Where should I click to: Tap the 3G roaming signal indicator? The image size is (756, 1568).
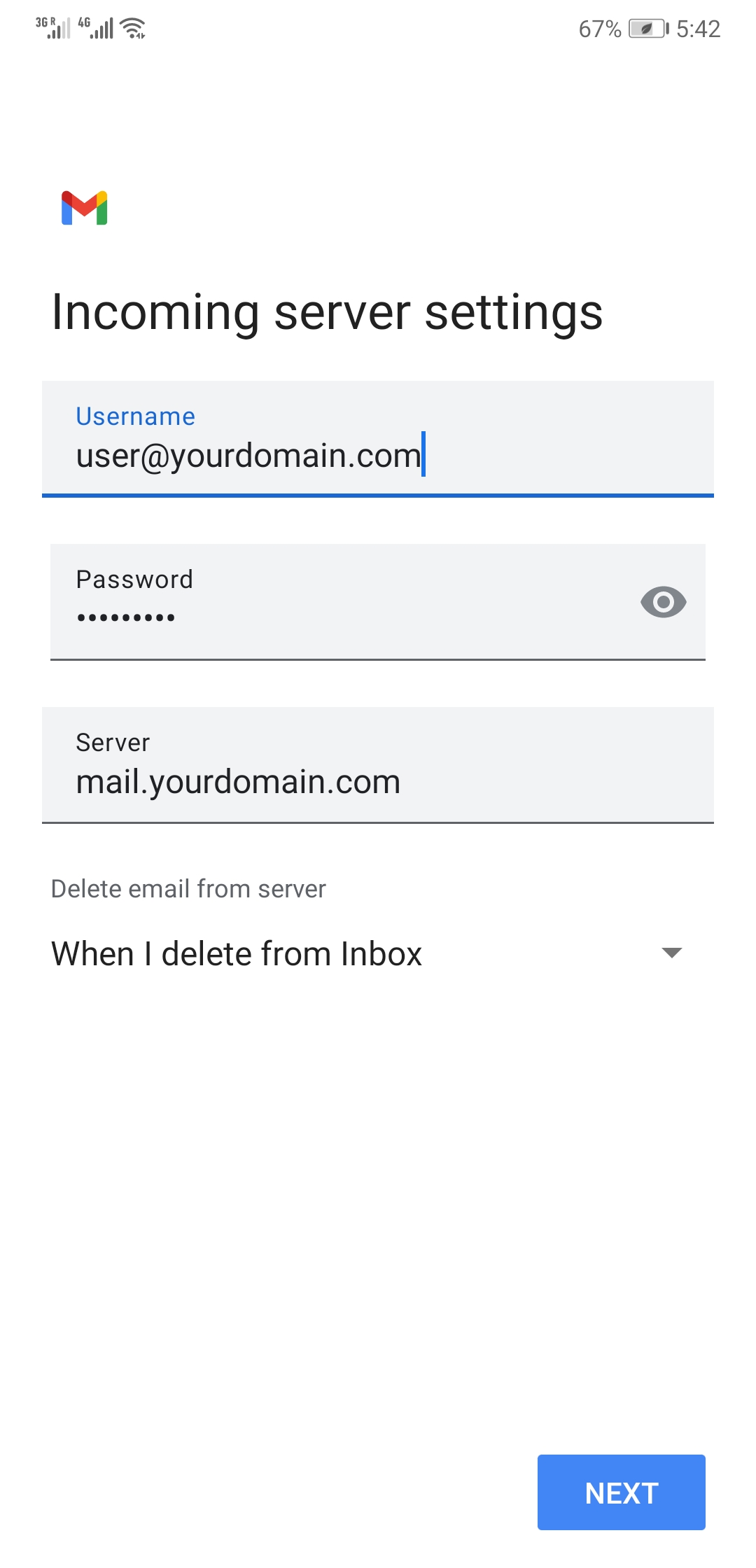53,28
